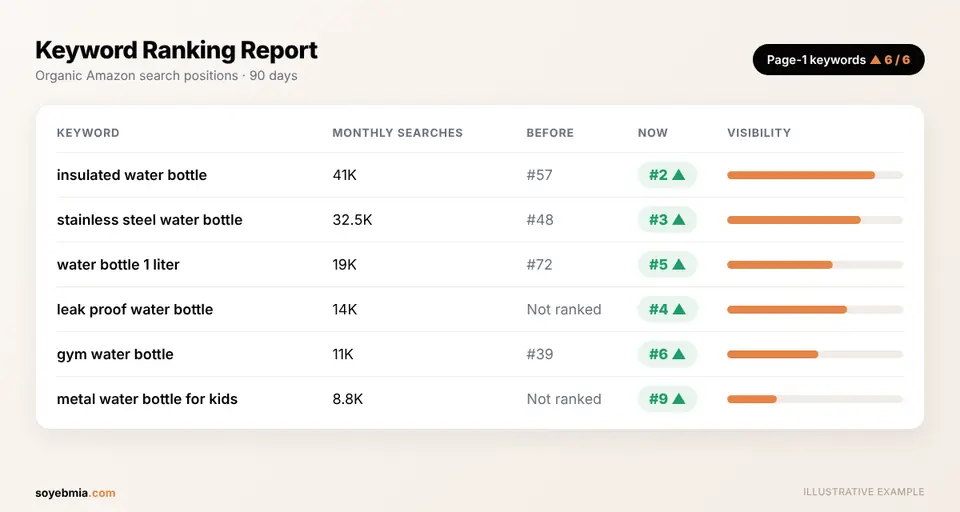Click 'Not ranked' for metal water bottle for kids
The height and width of the screenshot is (512, 960).
pyautogui.click(x=564, y=399)
